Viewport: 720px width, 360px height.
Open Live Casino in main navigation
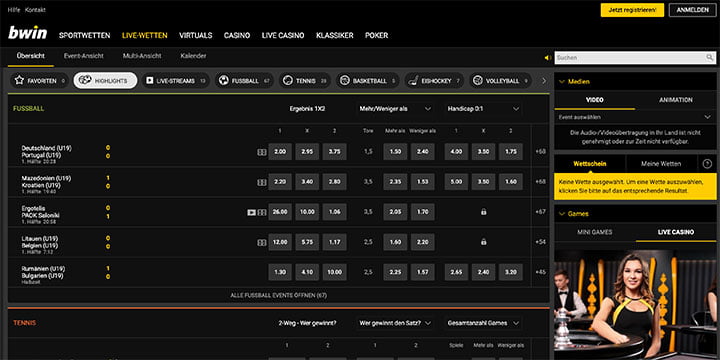[x=283, y=35]
